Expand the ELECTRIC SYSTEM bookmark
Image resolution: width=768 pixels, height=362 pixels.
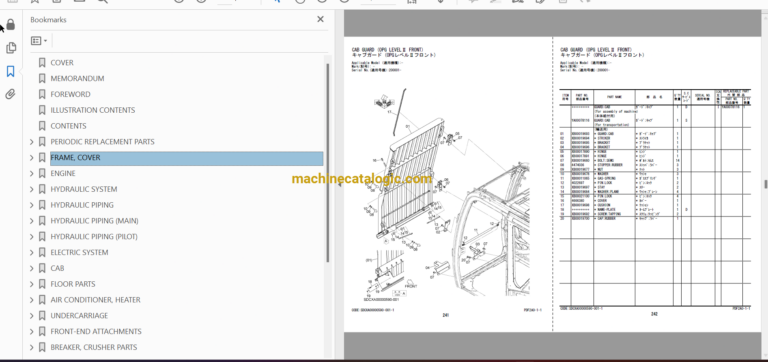(32, 253)
